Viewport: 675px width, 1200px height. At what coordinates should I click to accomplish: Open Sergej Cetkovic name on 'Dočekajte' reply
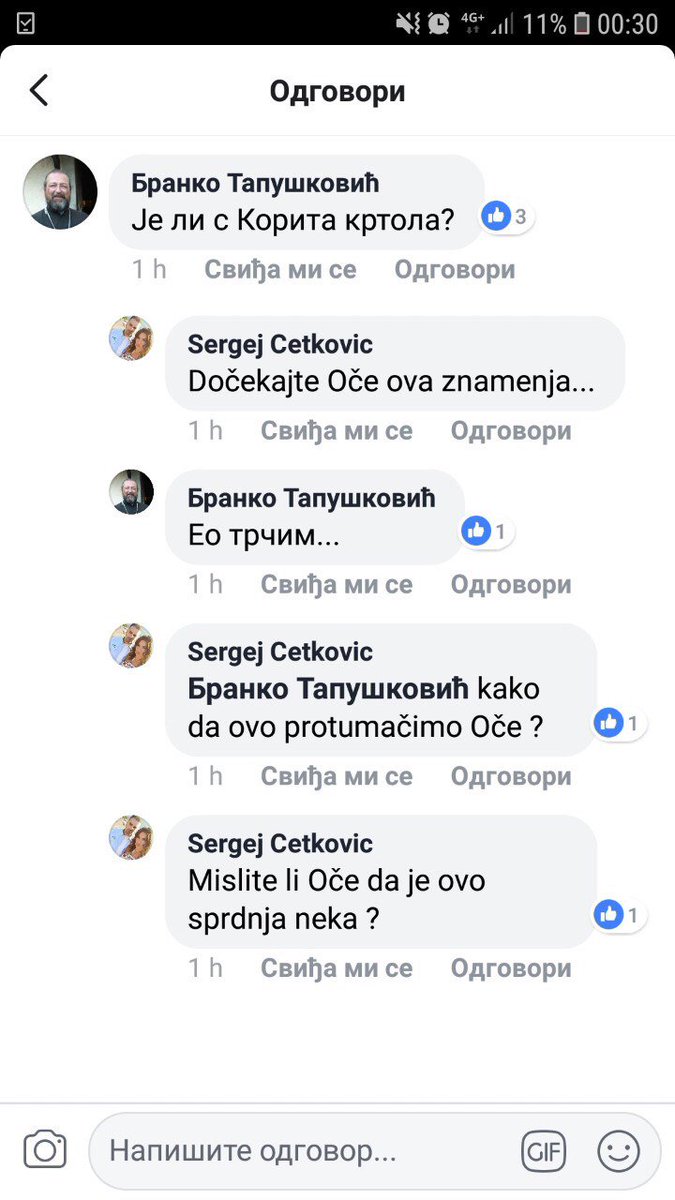pos(280,345)
